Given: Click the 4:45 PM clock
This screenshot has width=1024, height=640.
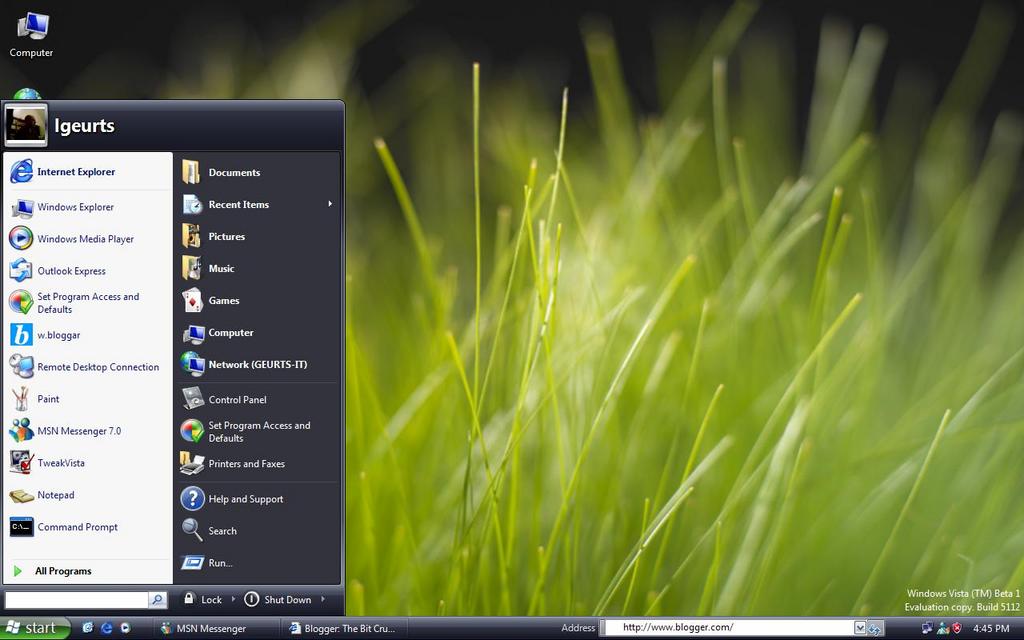Looking at the screenshot, I should tap(991, 628).
